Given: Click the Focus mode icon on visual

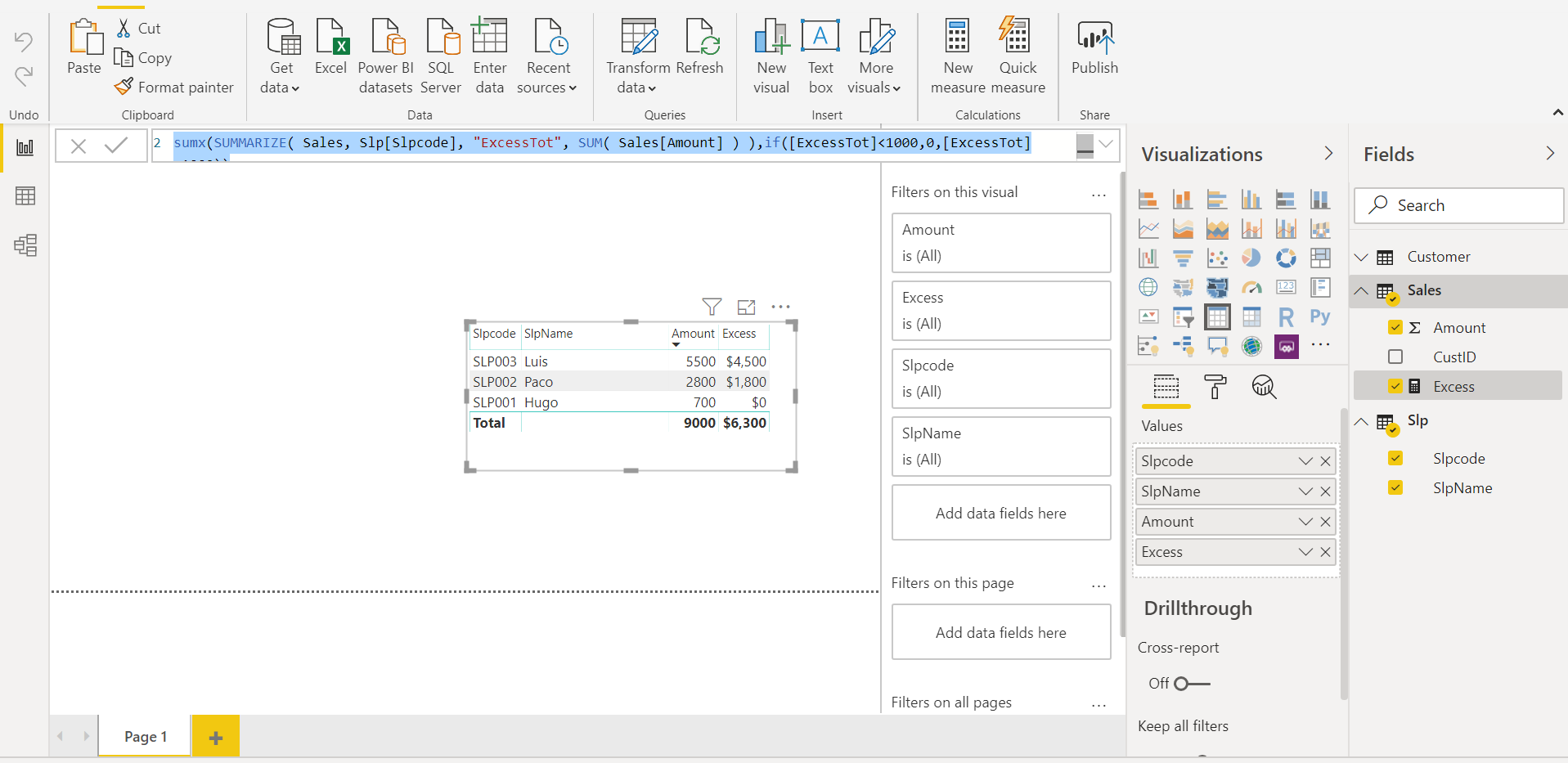Looking at the screenshot, I should click(746, 307).
